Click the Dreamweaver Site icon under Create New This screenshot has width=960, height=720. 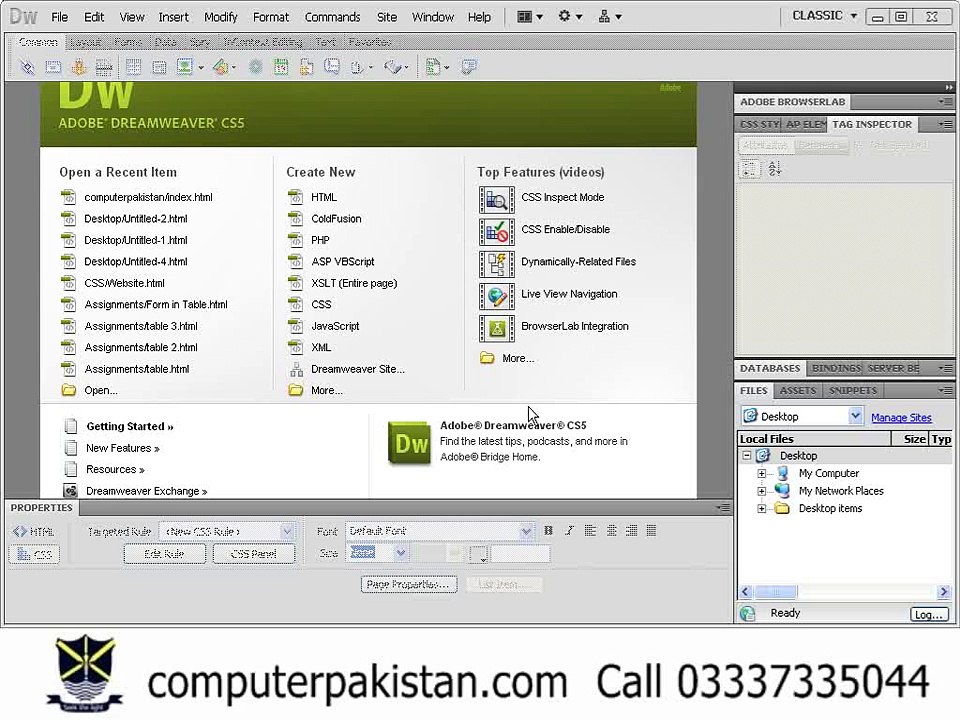[x=296, y=369]
